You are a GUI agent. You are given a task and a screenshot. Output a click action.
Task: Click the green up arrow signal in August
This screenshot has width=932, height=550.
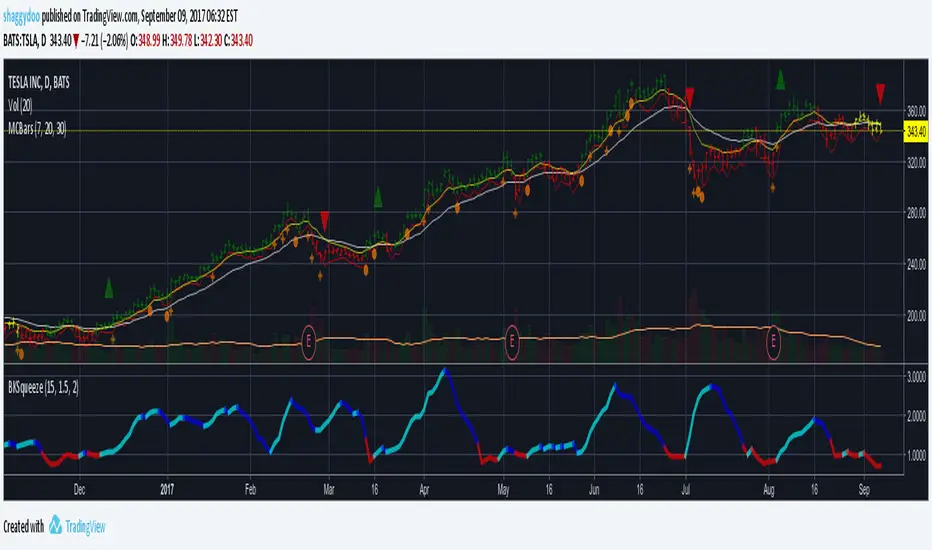pos(780,80)
